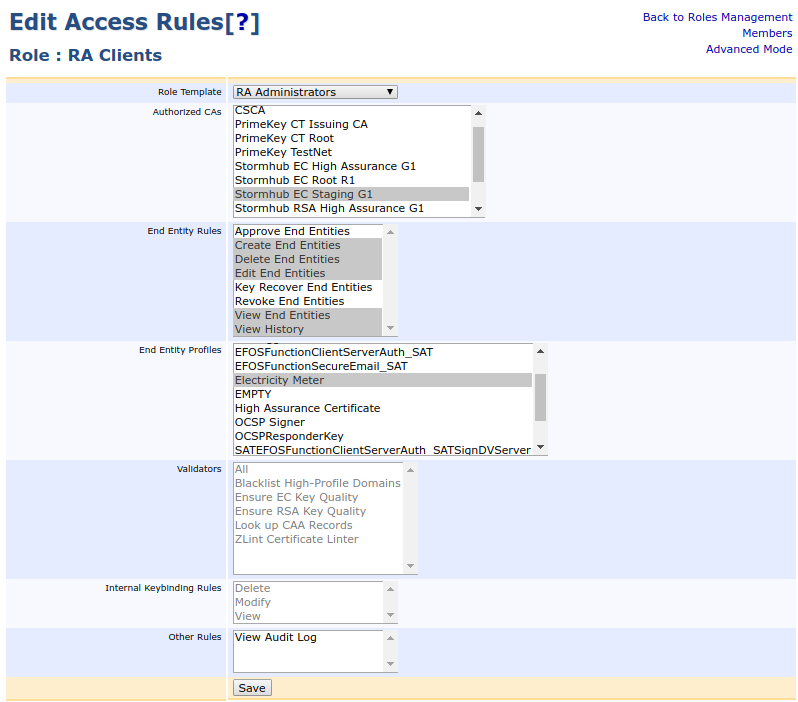Select View Audit Log in Other Rules
Screen dimensions: 798x702
click(276, 637)
